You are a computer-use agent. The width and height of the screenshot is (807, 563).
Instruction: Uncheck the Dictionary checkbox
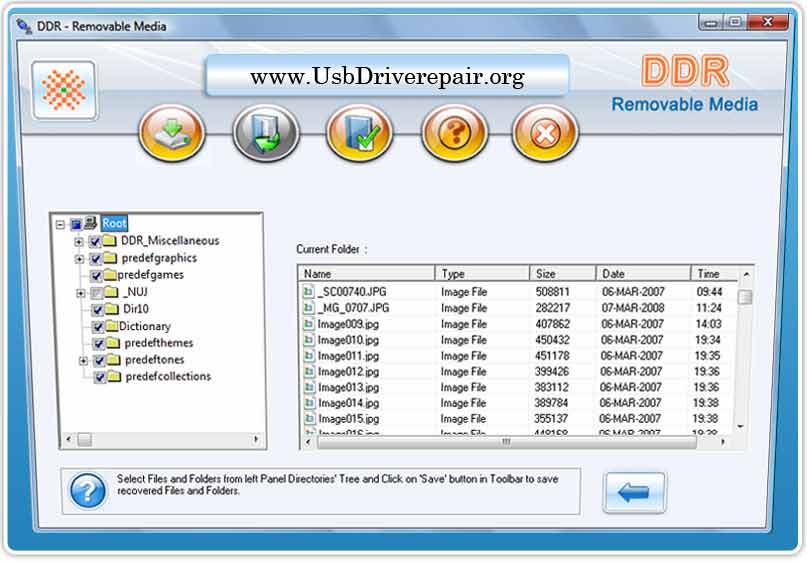click(98, 327)
